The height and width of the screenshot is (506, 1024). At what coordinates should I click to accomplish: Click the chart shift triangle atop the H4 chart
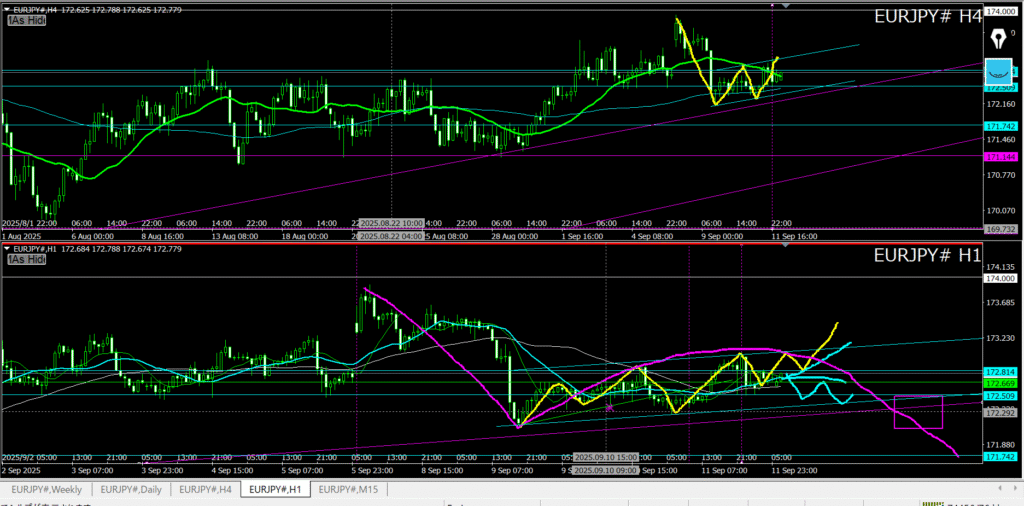pyautogui.click(x=786, y=5)
